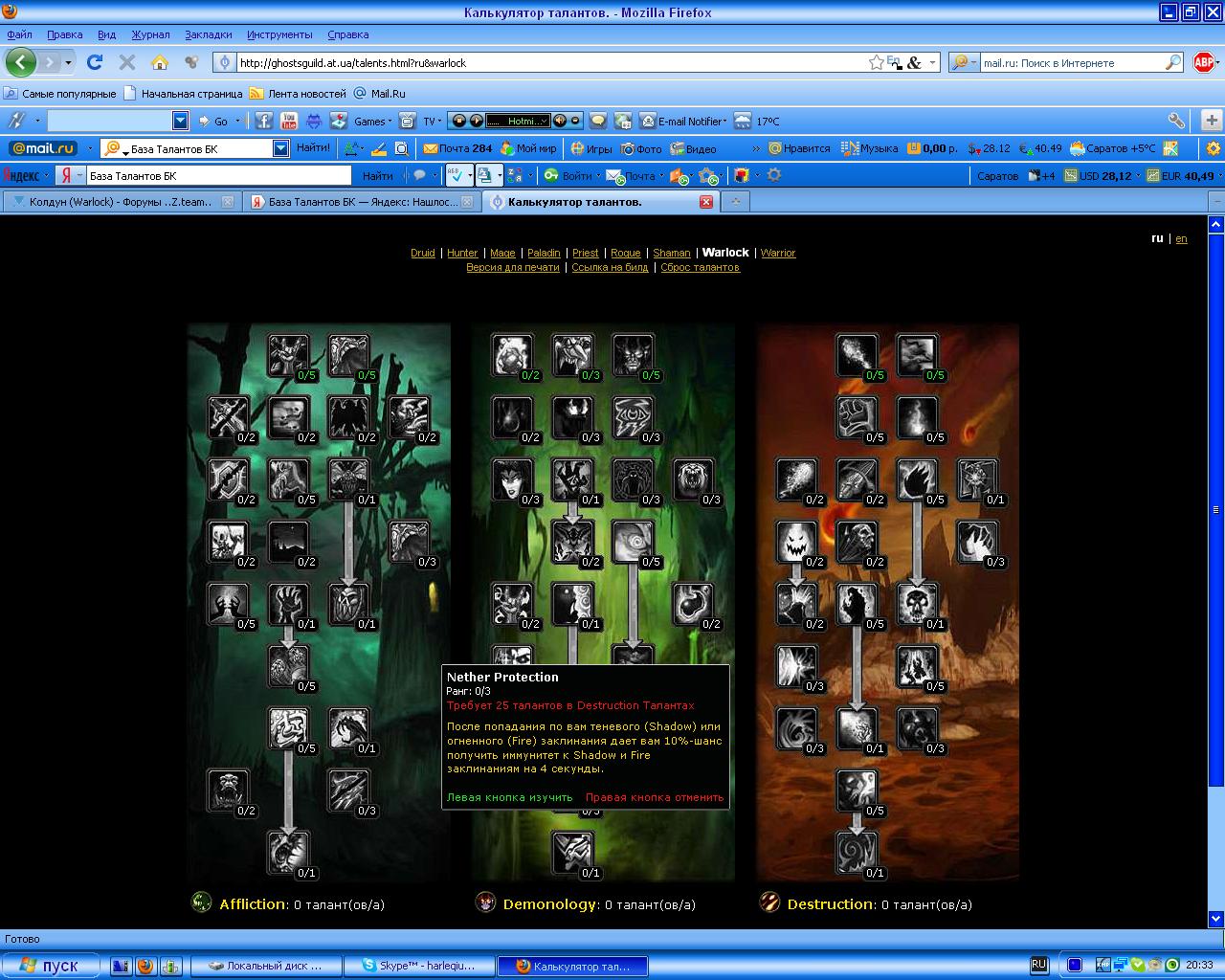Viewport: 1225px width, 980px height.
Task: Open the Druid class talent link
Action: [x=423, y=253]
